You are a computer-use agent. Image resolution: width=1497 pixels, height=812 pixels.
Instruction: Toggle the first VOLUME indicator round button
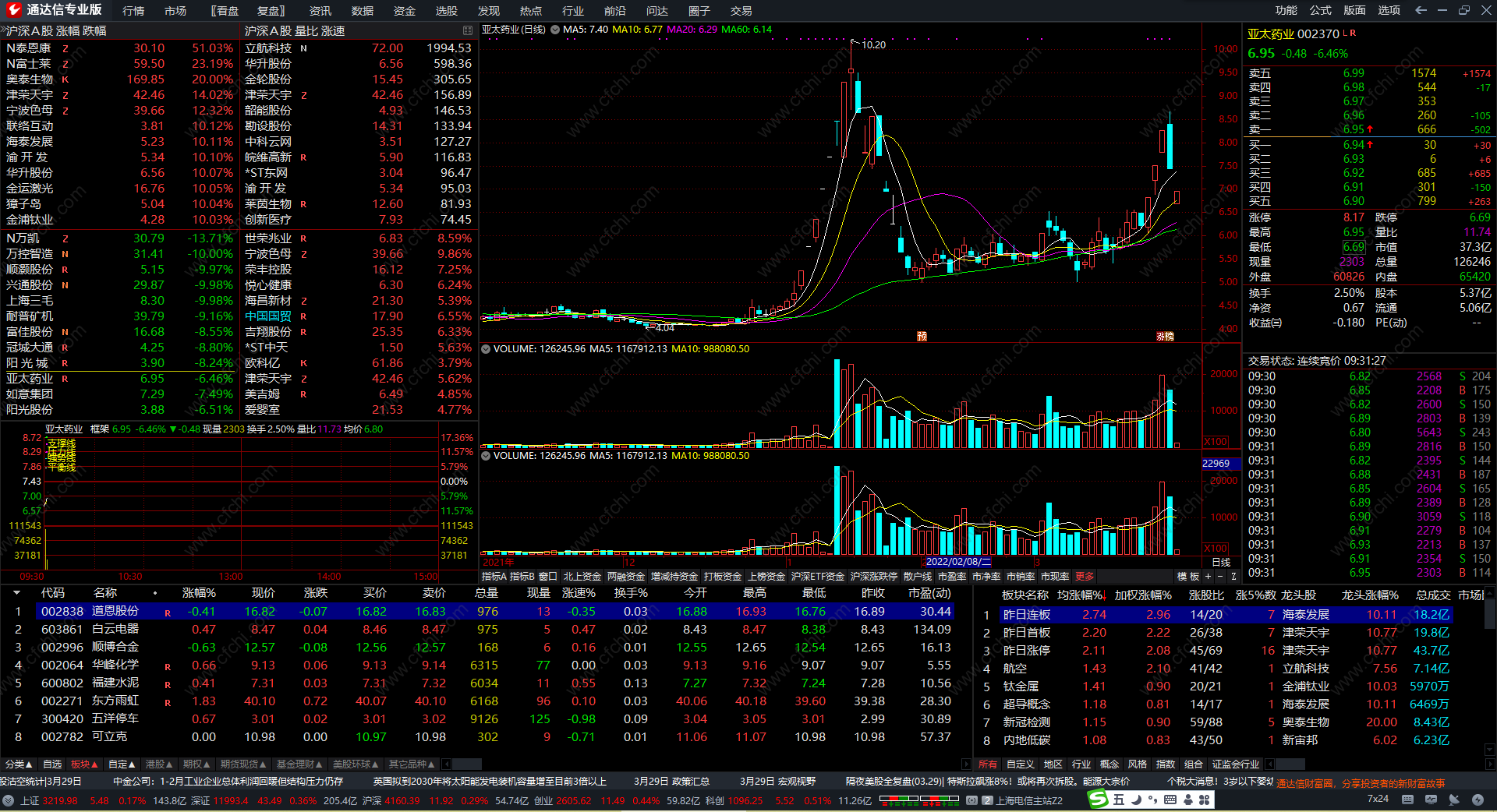pos(486,349)
